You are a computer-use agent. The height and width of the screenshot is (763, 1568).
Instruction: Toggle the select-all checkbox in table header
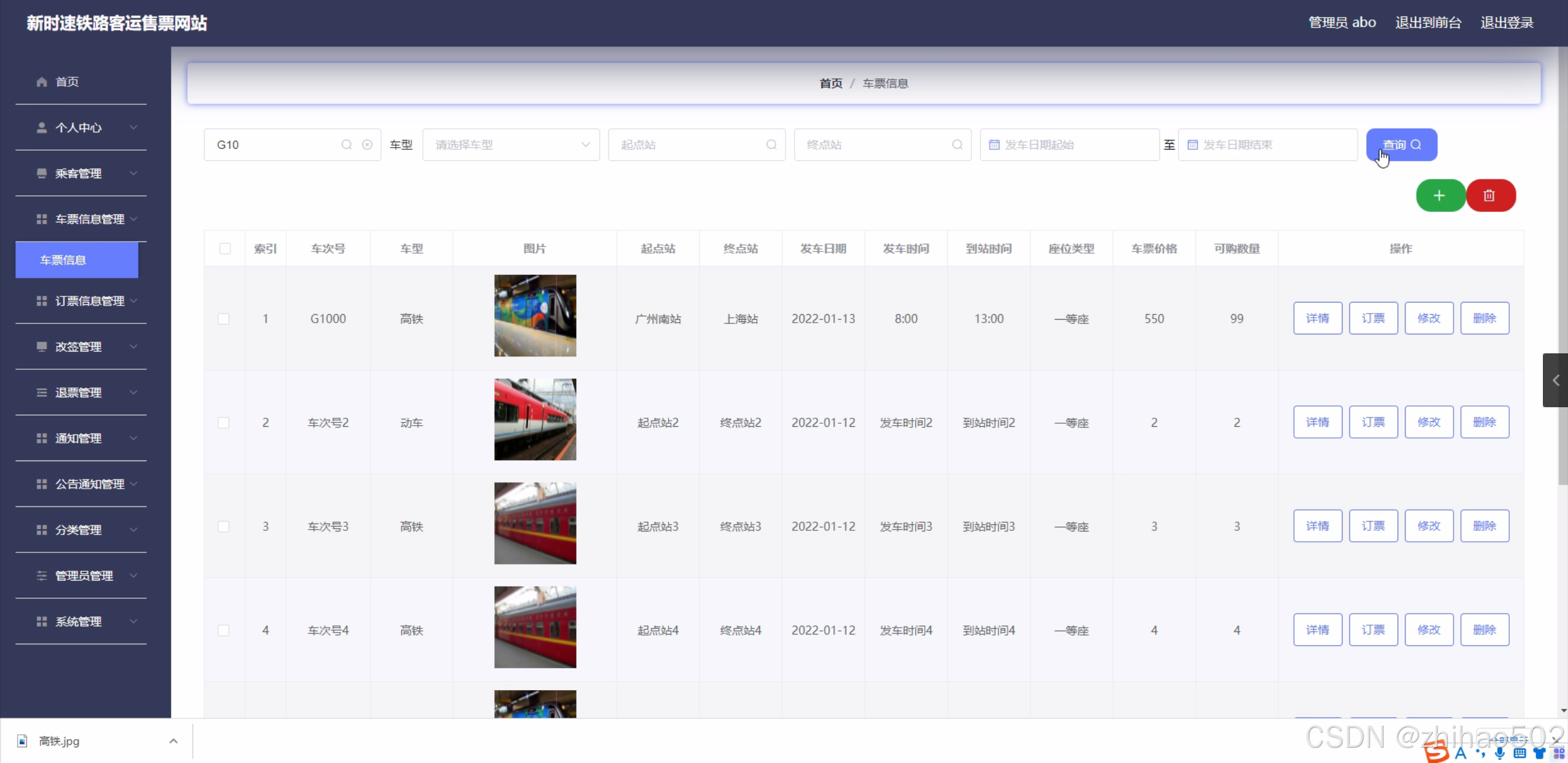[x=225, y=249]
